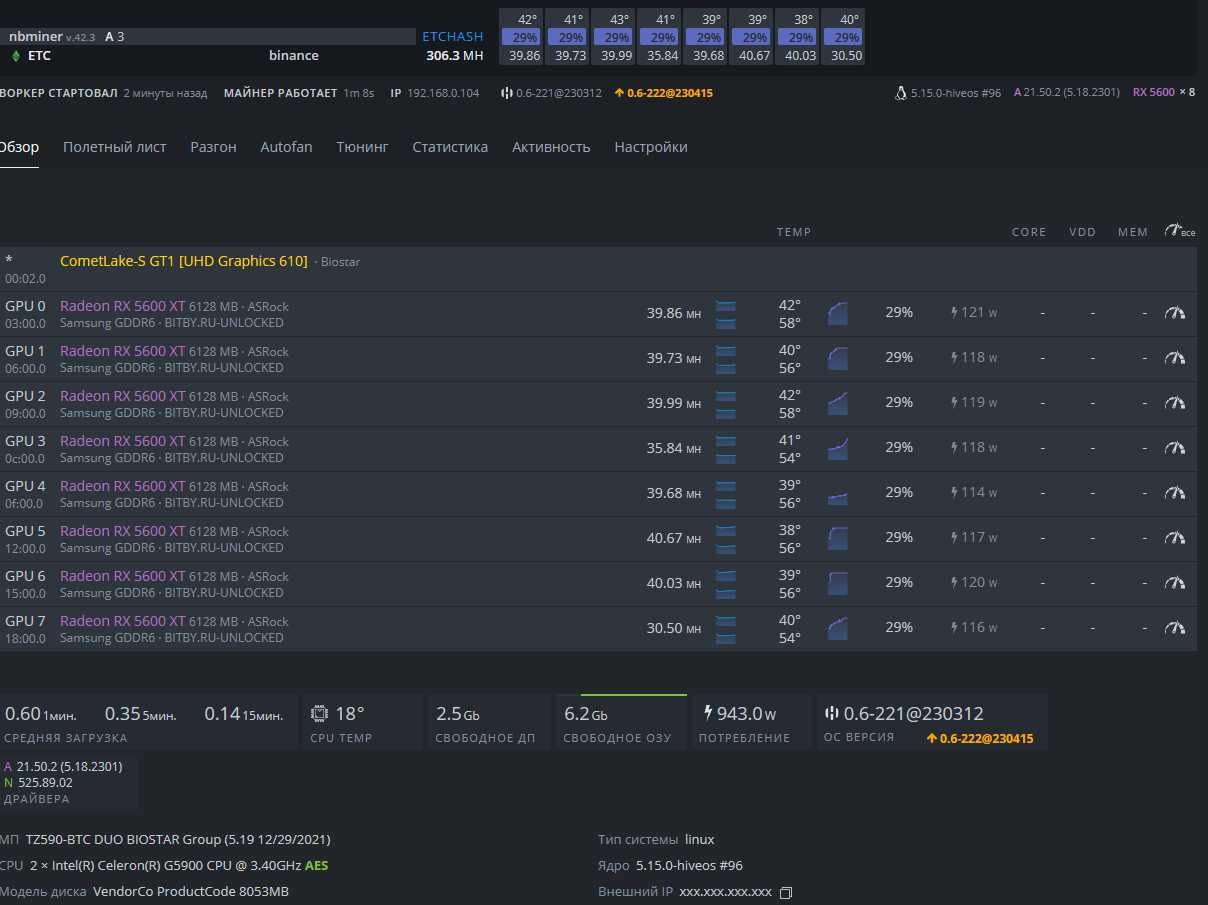Screen dimensions: 1208x905
Task: Switch to the Обзор tab
Action: [x=19, y=147]
